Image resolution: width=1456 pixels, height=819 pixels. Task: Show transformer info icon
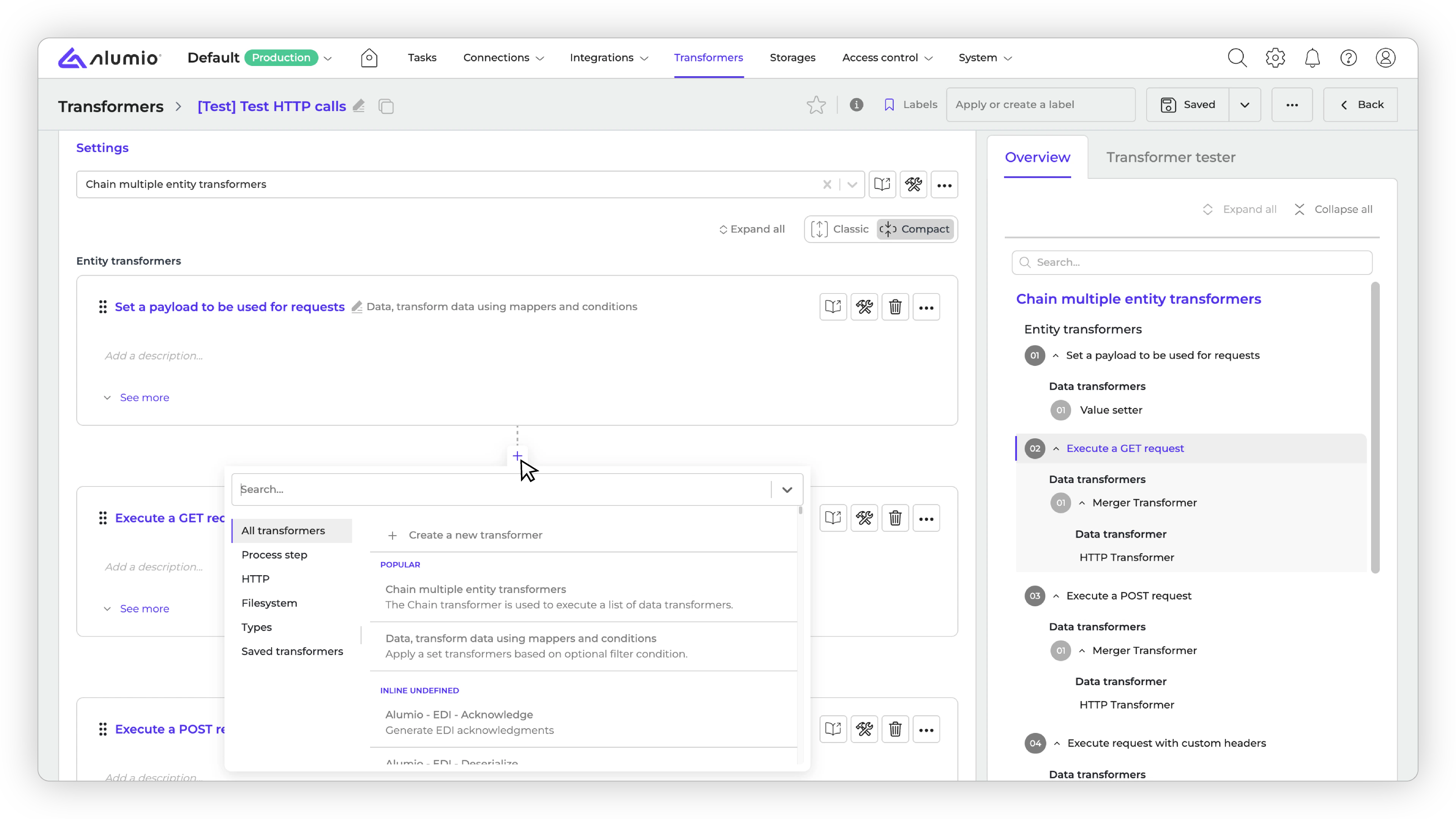pos(856,105)
